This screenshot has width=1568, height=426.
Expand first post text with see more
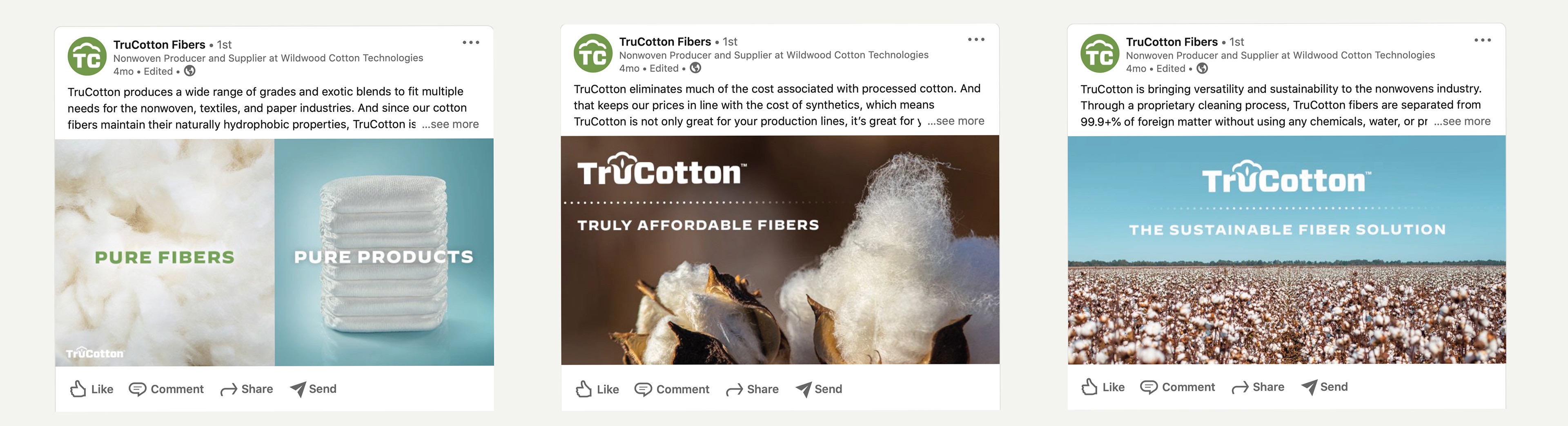click(x=450, y=124)
